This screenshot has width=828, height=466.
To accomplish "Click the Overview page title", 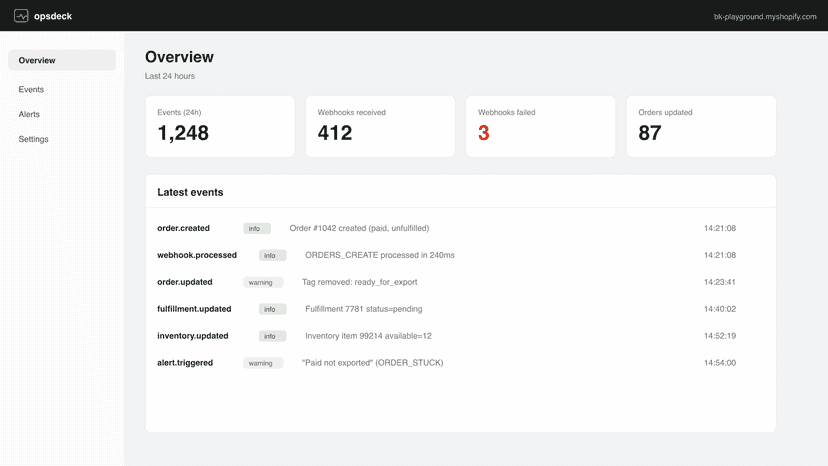I will click(x=179, y=57).
